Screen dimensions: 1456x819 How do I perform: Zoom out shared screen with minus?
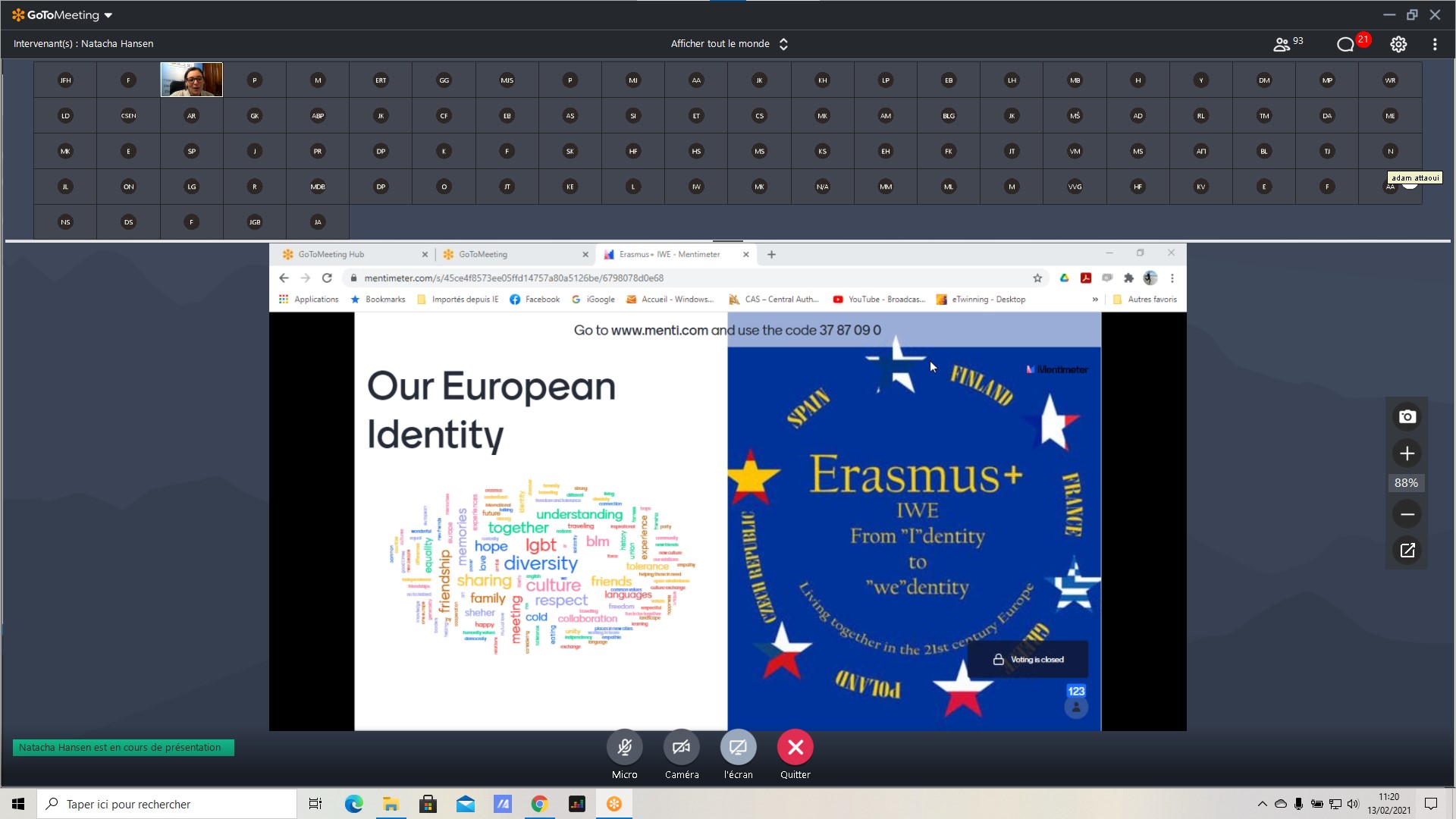click(1407, 514)
